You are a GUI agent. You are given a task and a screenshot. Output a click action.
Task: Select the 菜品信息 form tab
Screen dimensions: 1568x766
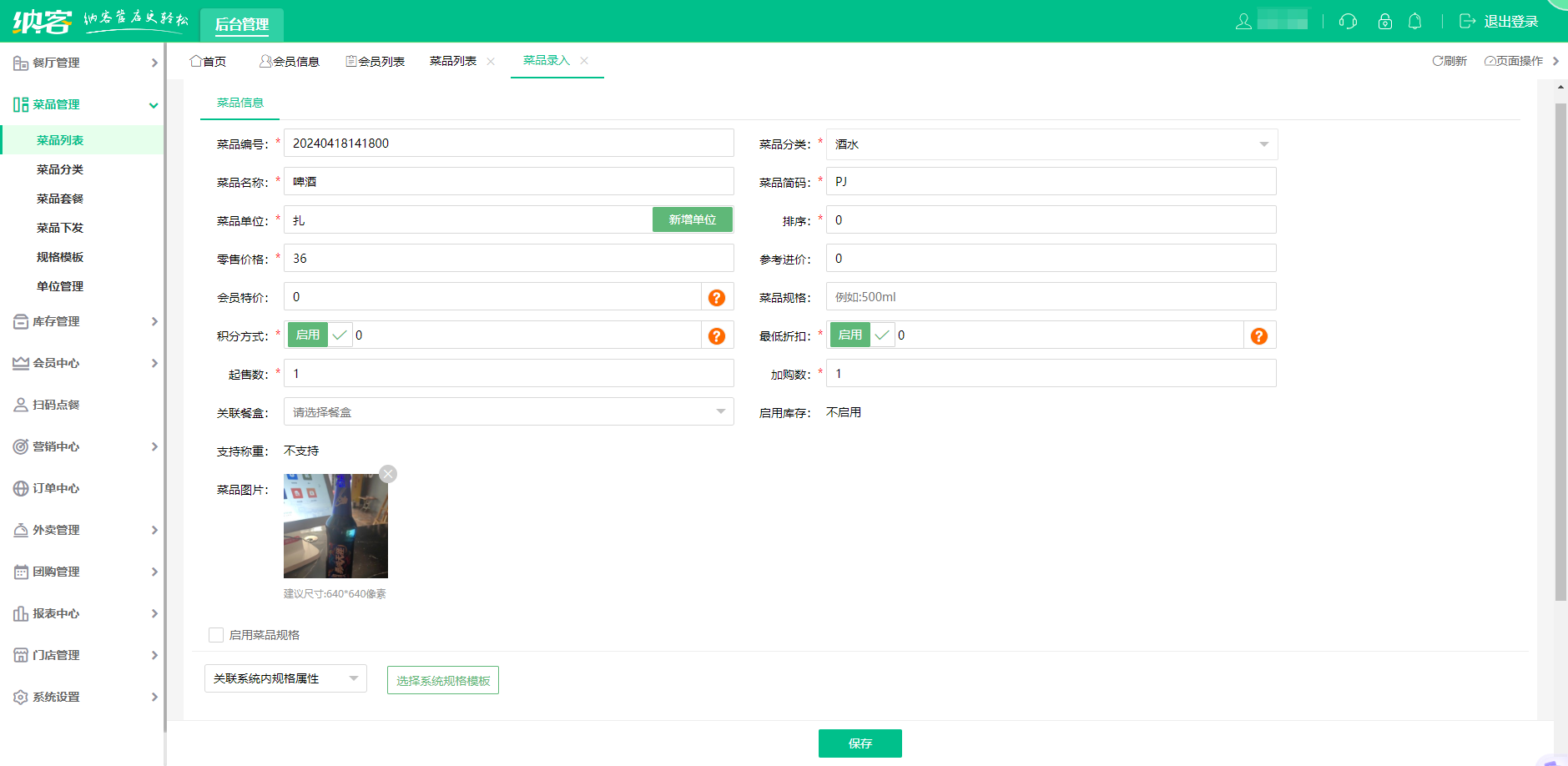240,103
